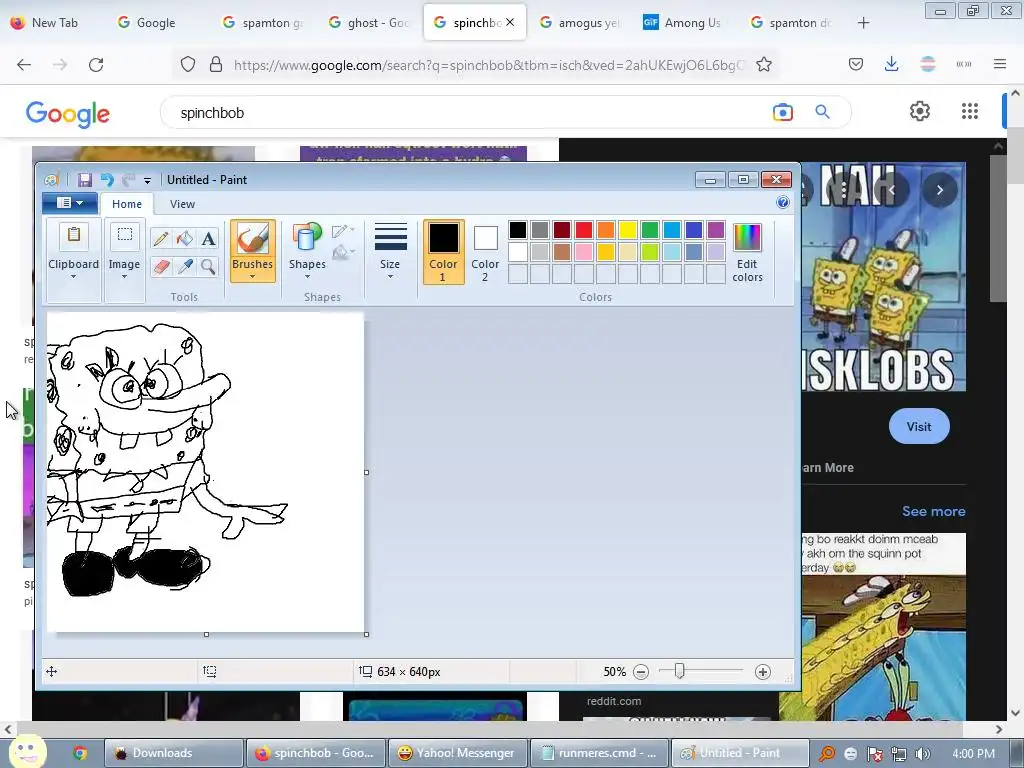Viewport: 1024px width, 768px height.
Task: Adjust the Paint zoom slider handle
Action: tap(679, 671)
